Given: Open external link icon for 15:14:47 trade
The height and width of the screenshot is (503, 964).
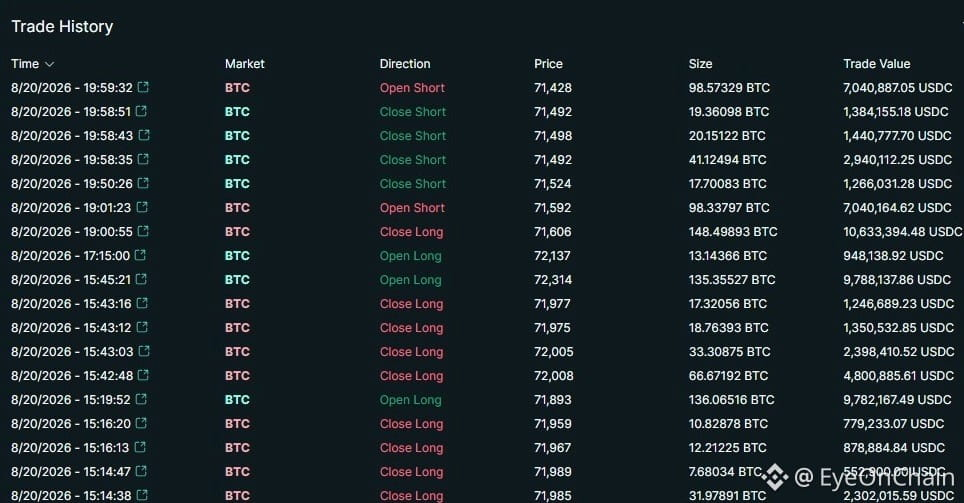Looking at the screenshot, I should point(141,471).
